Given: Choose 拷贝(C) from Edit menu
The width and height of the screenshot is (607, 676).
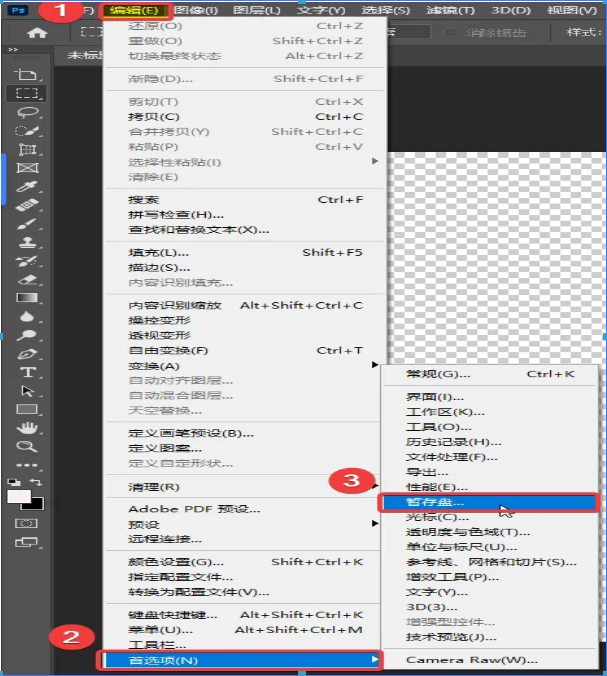Looking at the screenshot, I should point(245,117).
